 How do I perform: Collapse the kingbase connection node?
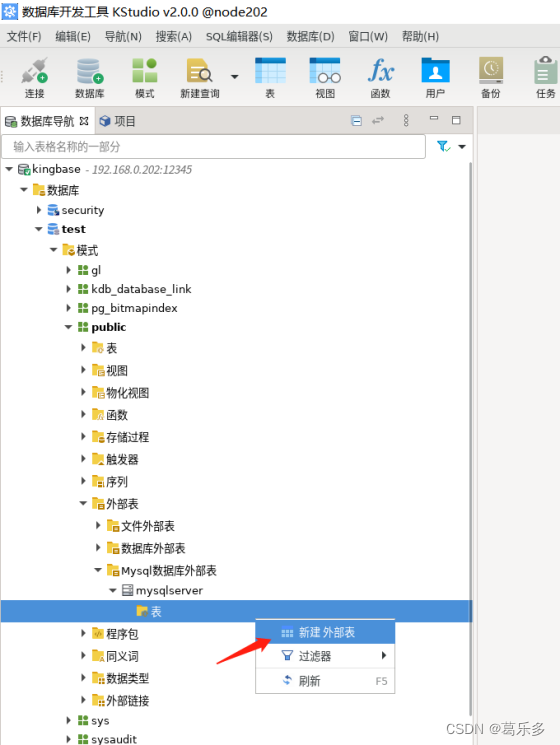[x=9, y=169]
